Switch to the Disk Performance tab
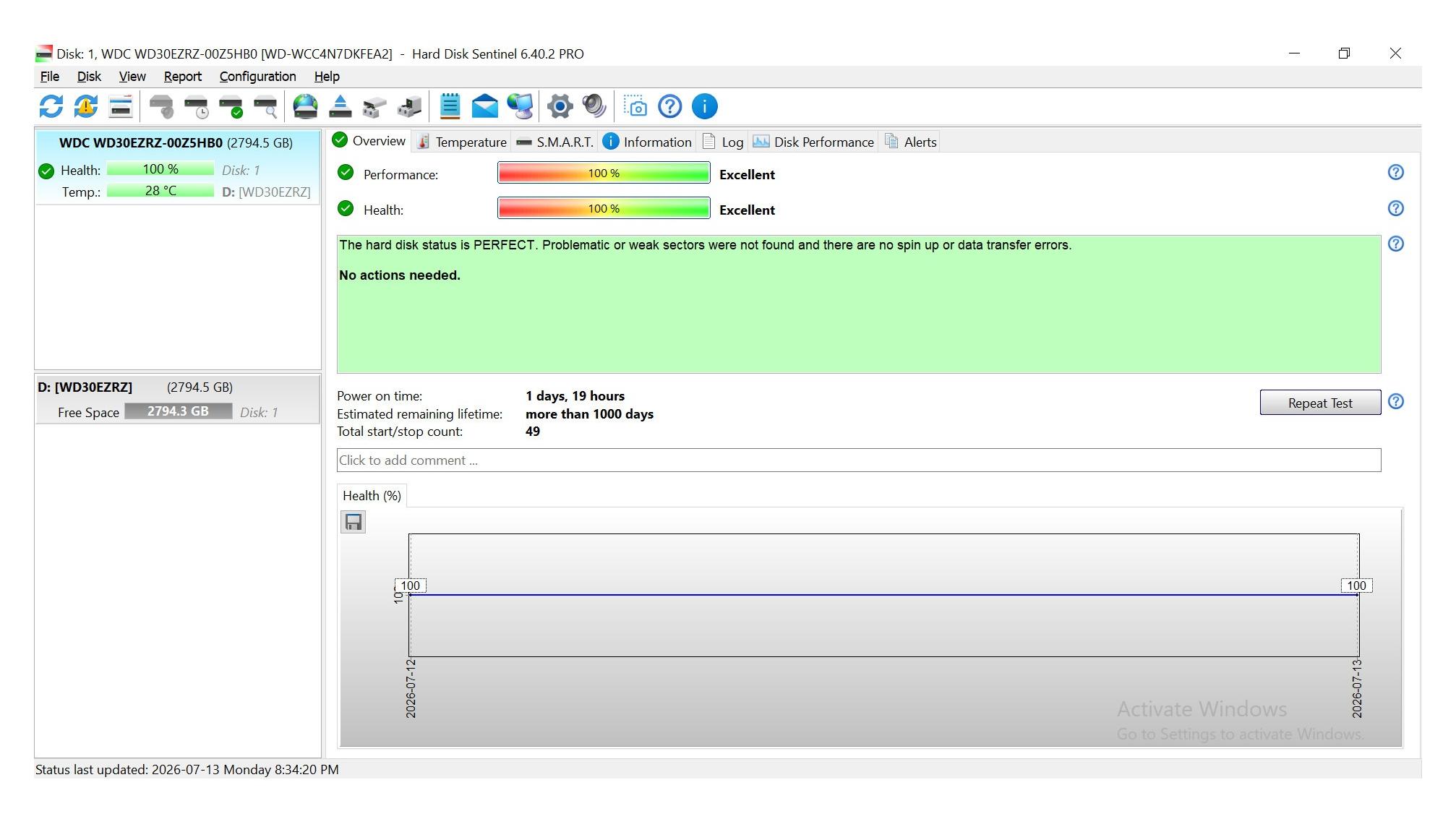The height and width of the screenshot is (819, 1456). 813,142
